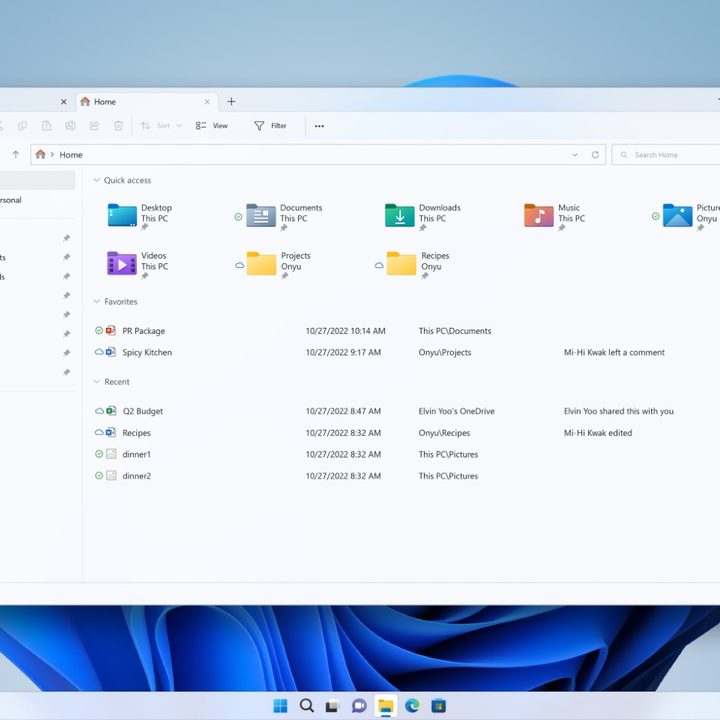Viewport: 720px width, 720px height.
Task: Select the Pictures folder icon
Action: (677, 215)
